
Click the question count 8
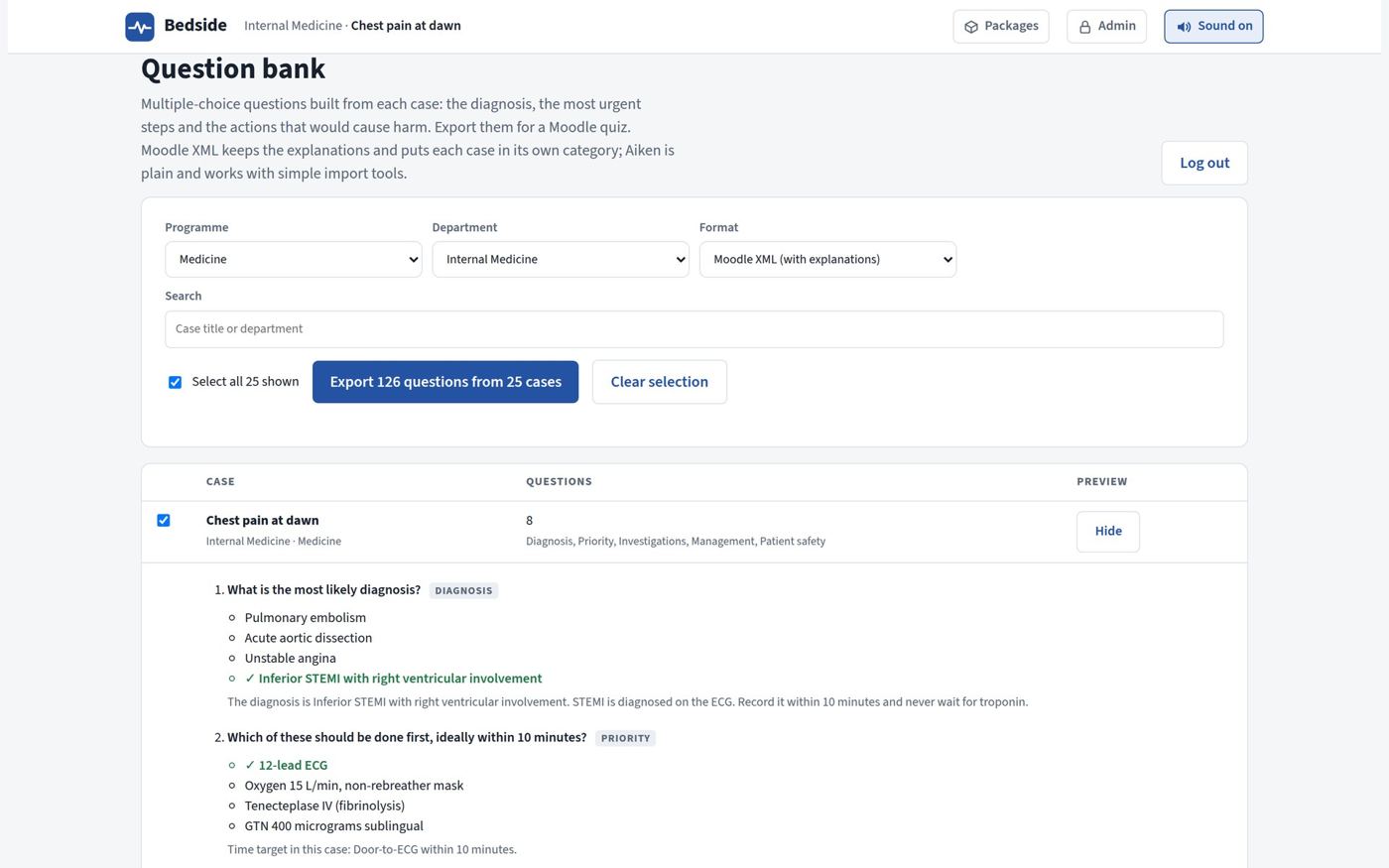(530, 521)
